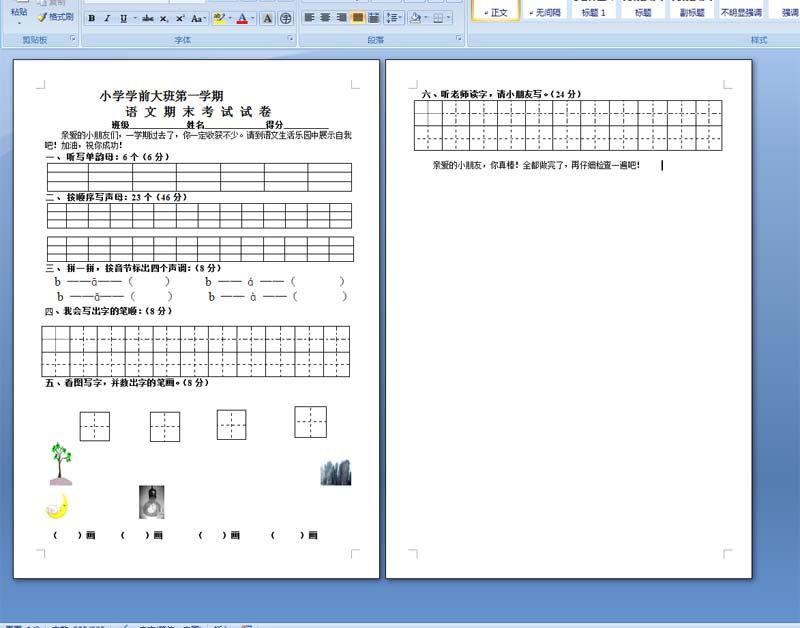This screenshot has width=800, height=628.
Task: Apply distributed alignment
Action: (373, 18)
